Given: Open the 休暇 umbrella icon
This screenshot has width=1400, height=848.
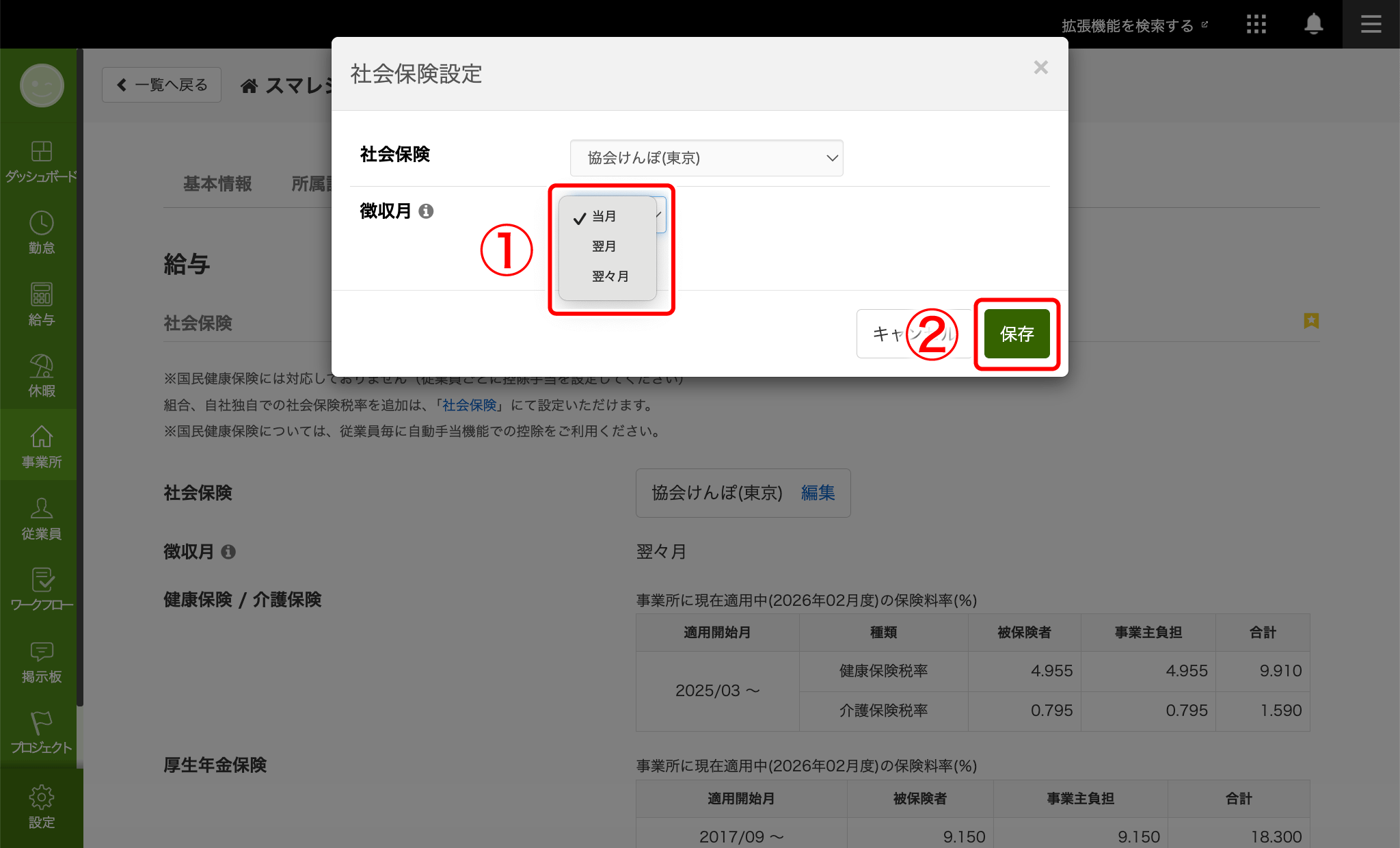Looking at the screenshot, I should pyautogui.click(x=41, y=367).
